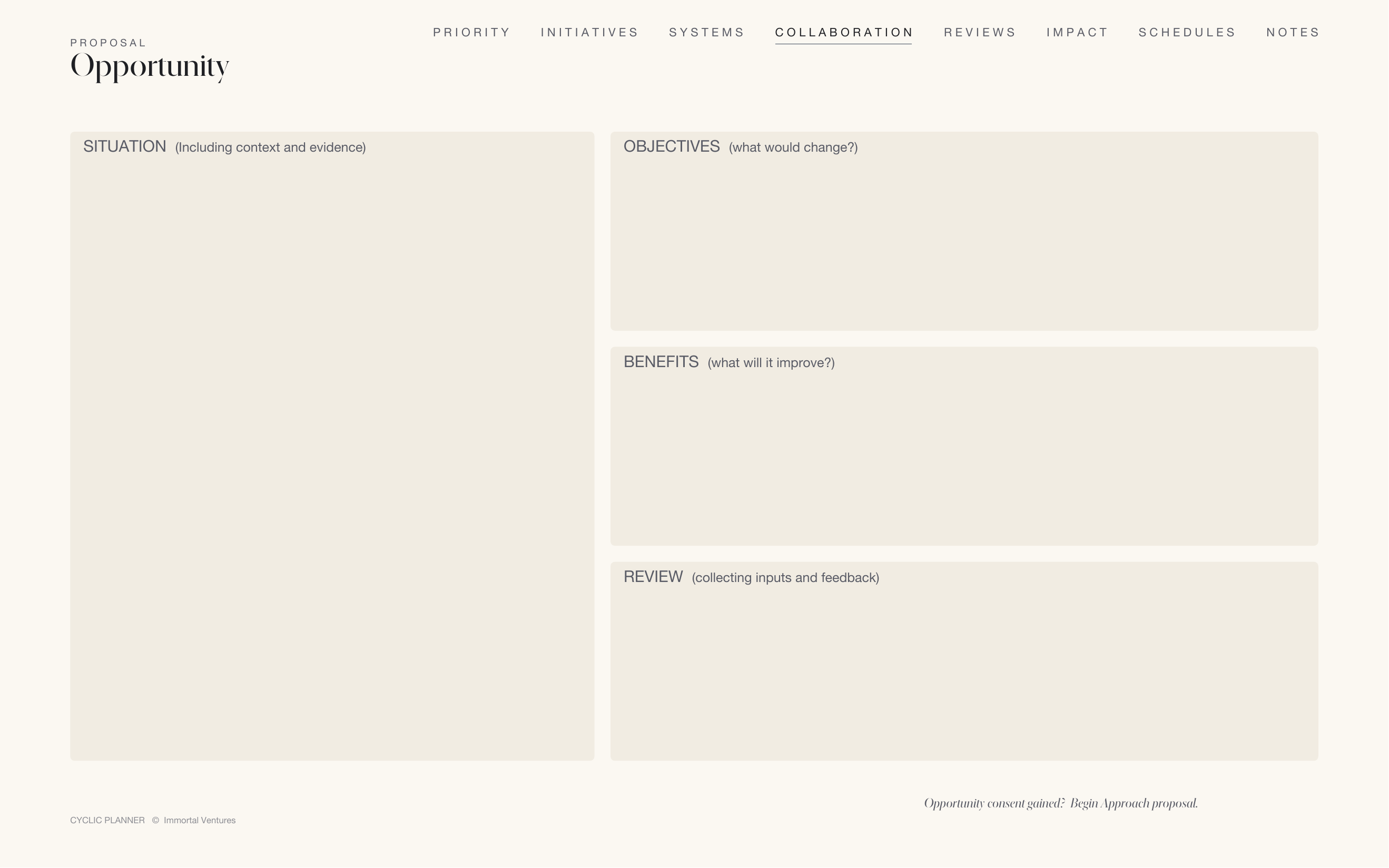Switch to the Initiatives tab
1389x868 pixels.
point(589,32)
